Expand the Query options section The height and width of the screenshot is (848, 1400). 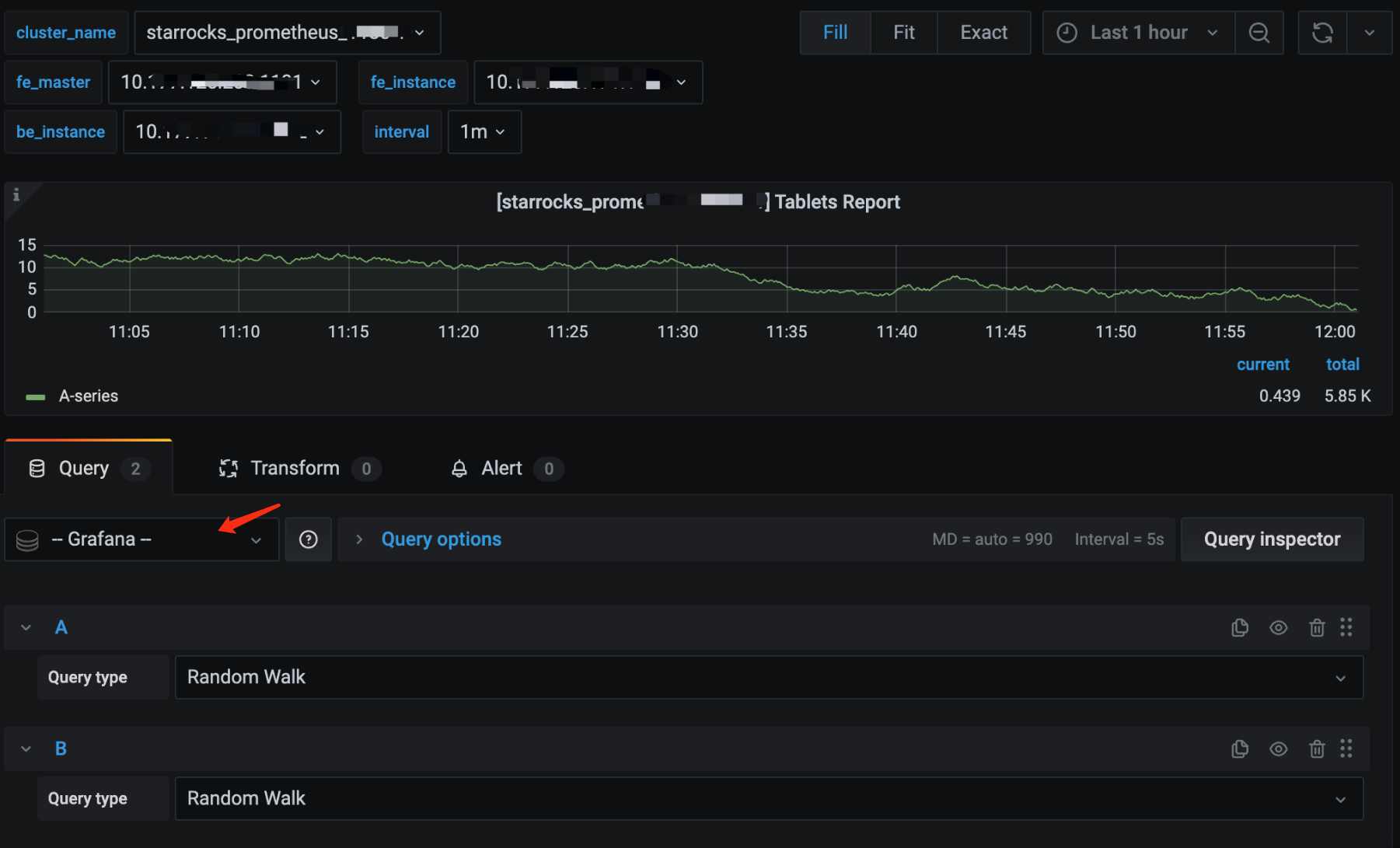tap(441, 539)
